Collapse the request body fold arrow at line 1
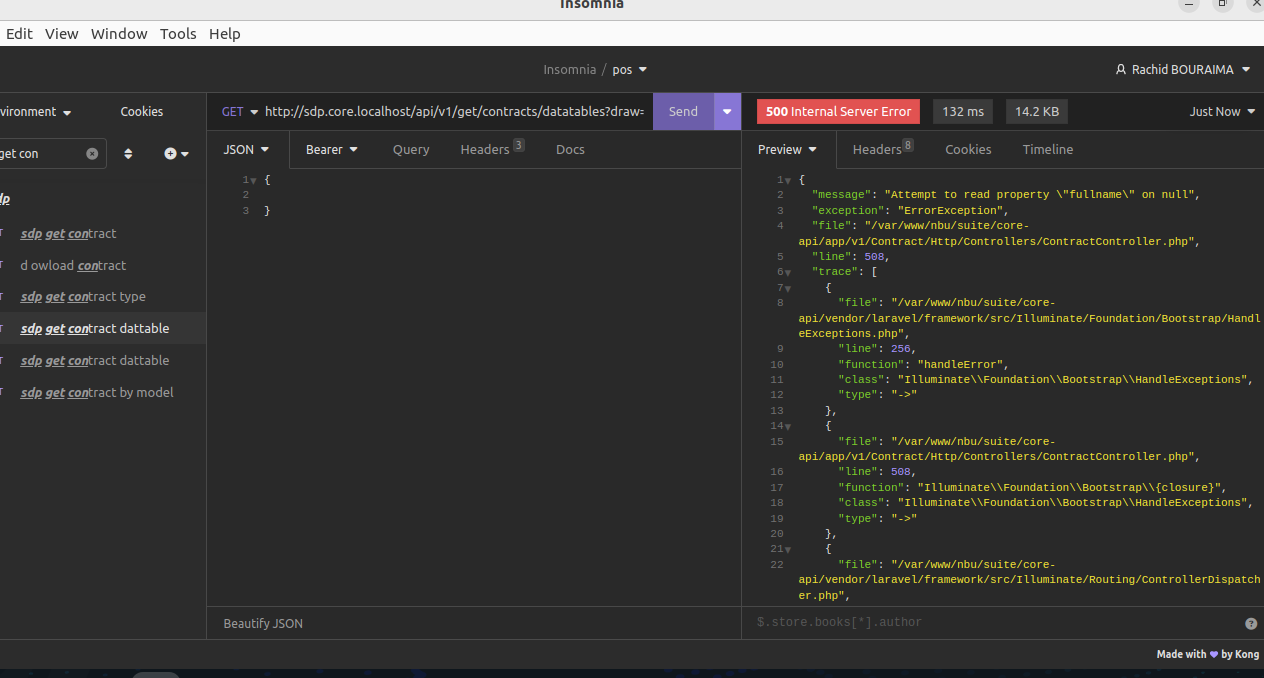1264x678 pixels. coord(254,180)
